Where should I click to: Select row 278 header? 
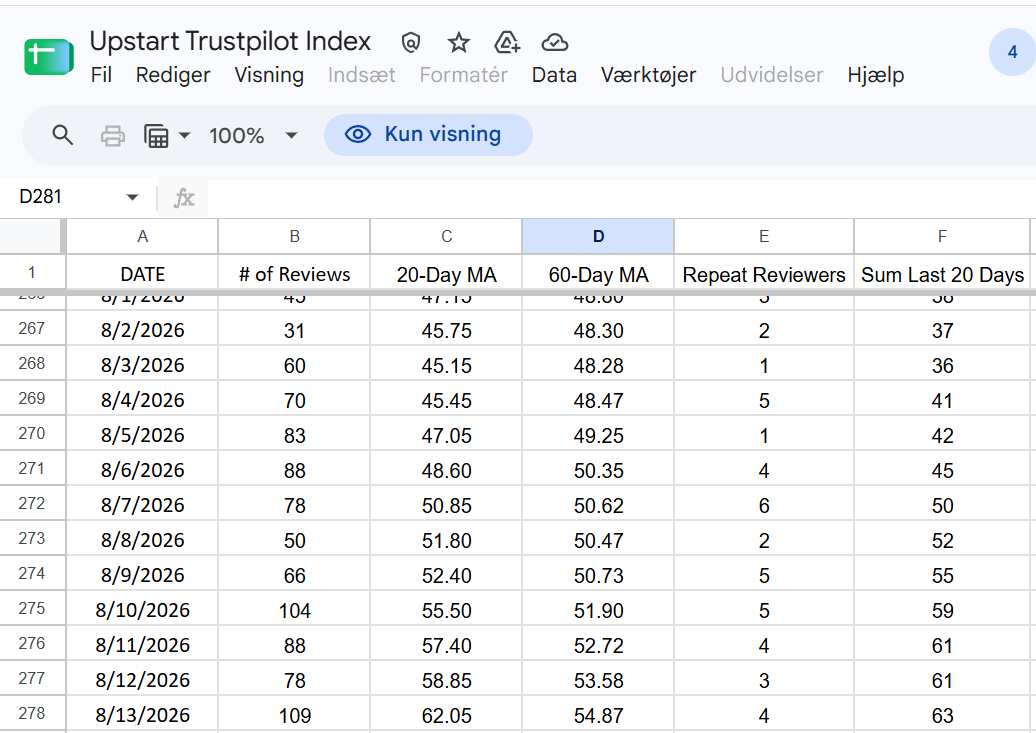(x=32, y=713)
